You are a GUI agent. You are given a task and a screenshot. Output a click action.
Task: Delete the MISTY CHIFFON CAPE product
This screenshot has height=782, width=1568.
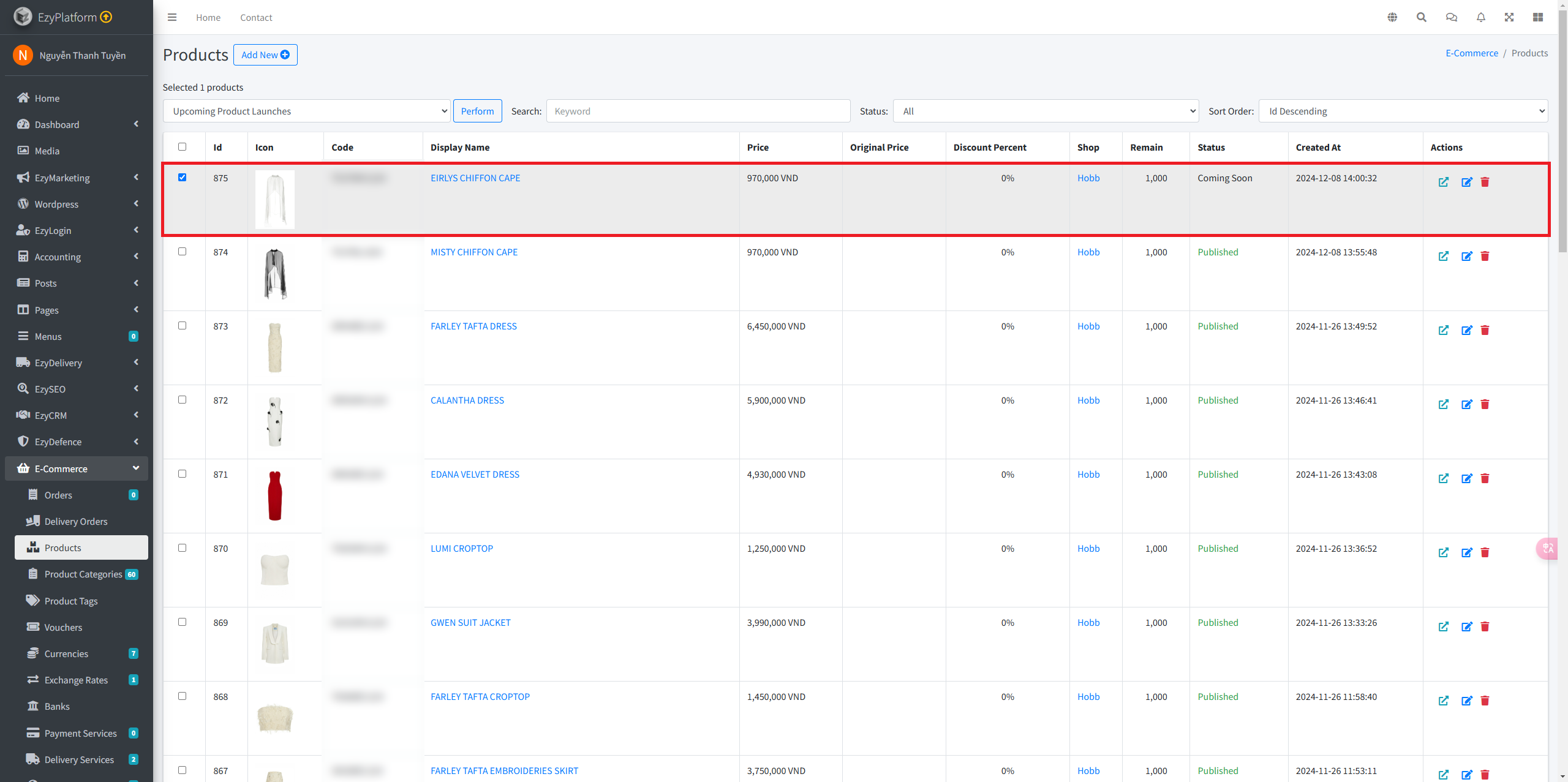click(x=1485, y=256)
